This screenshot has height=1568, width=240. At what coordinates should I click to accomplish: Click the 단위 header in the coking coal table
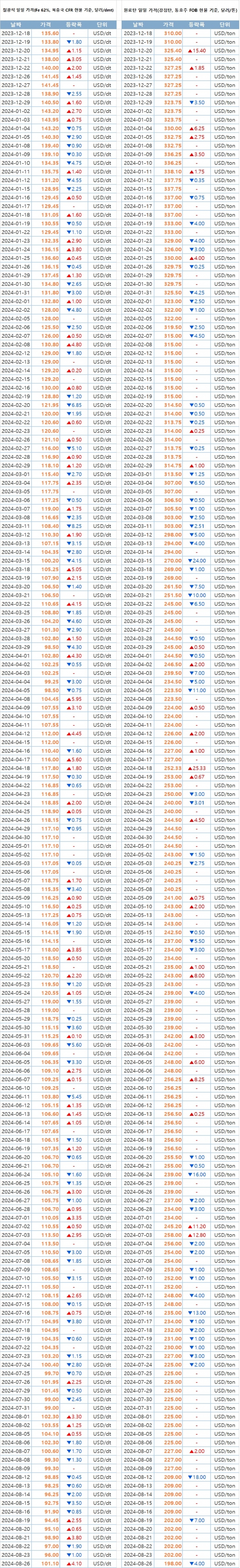pyautogui.click(x=224, y=24)
